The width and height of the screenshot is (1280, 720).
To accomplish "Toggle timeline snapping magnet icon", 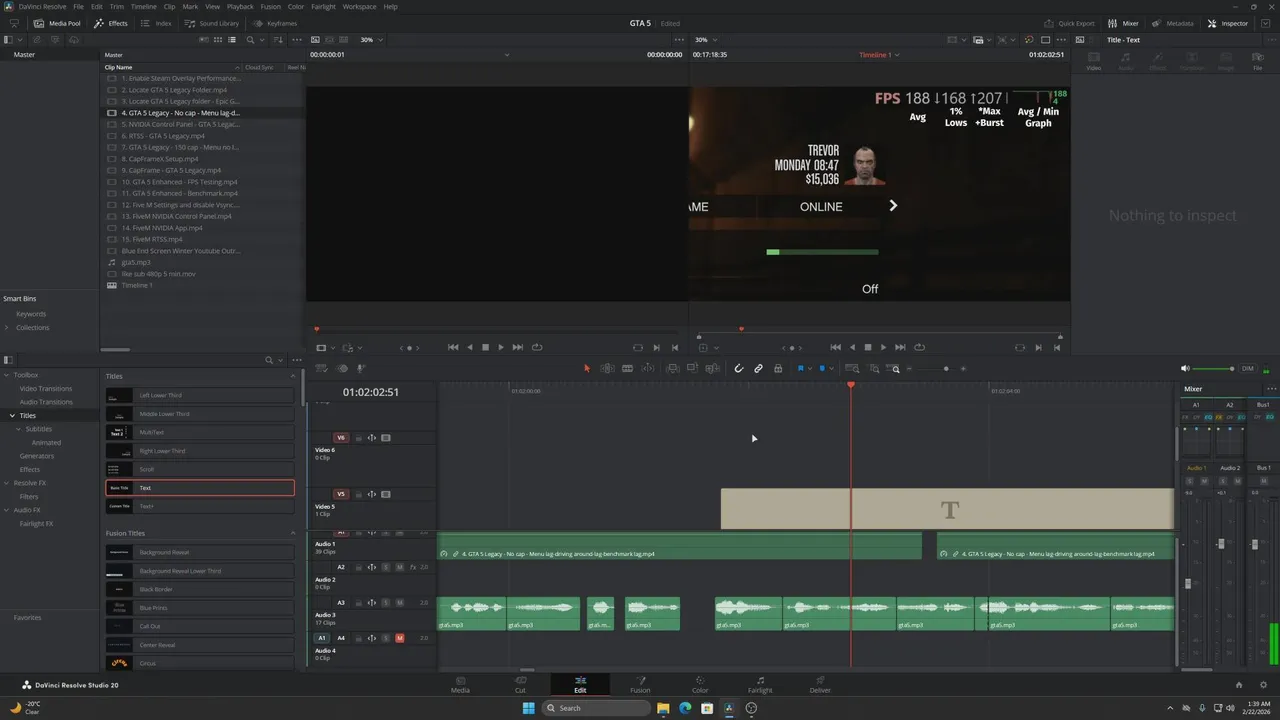I will click(x=739, y=368).
